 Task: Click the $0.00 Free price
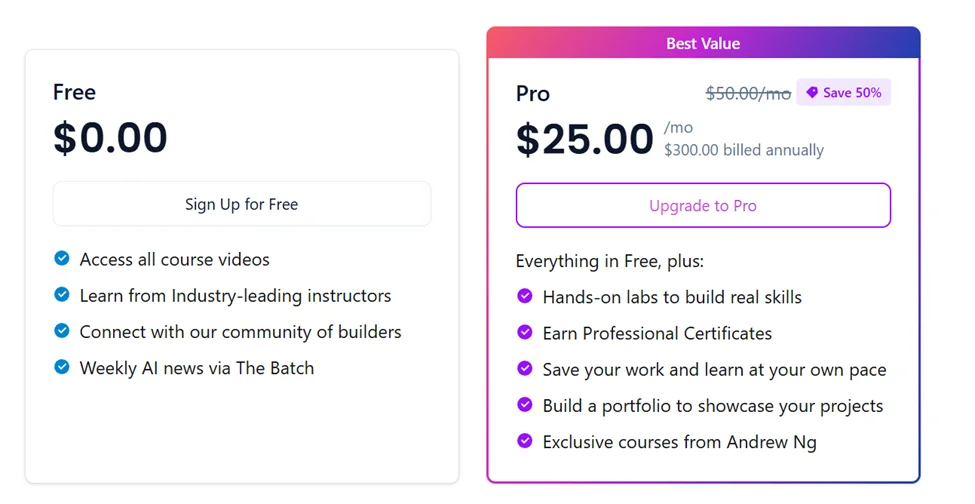pos(110,138)
